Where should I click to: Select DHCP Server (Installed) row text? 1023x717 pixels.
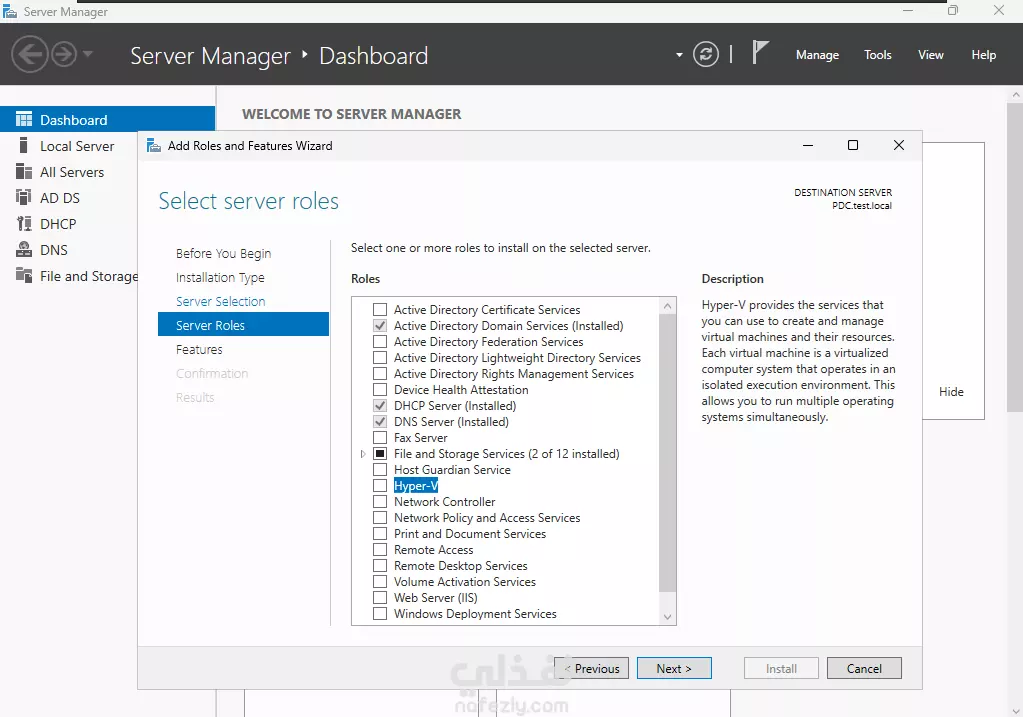coord(455,405)
